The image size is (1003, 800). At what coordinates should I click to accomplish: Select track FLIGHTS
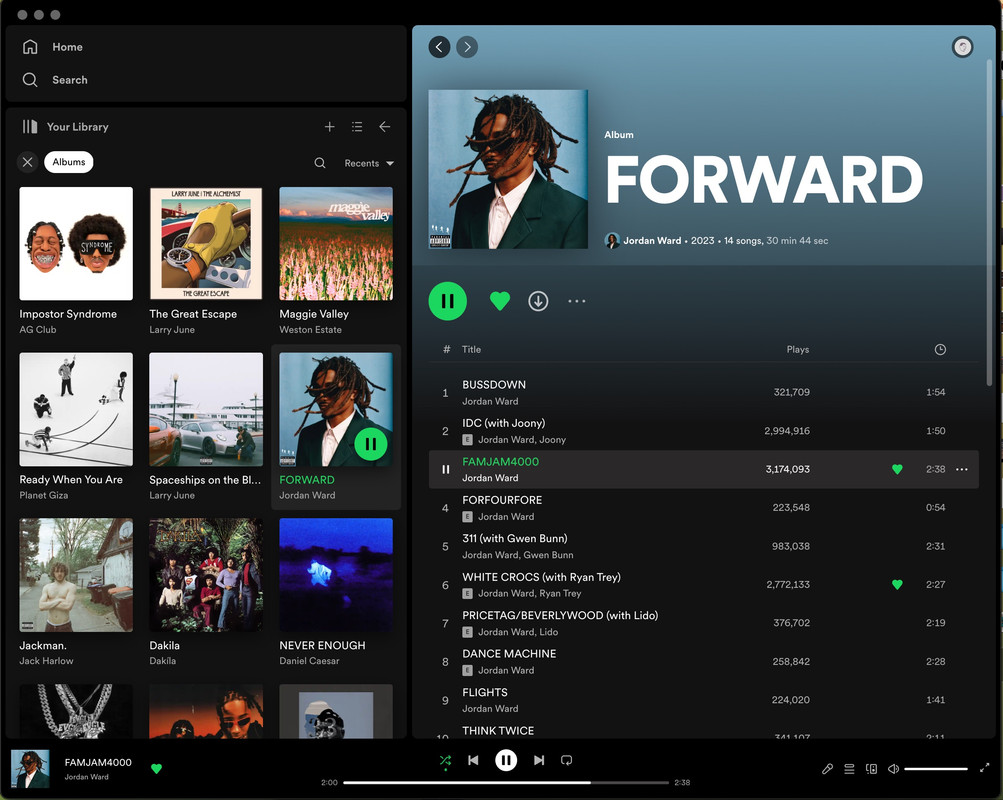pyautogui.click(x=704, y=700)
